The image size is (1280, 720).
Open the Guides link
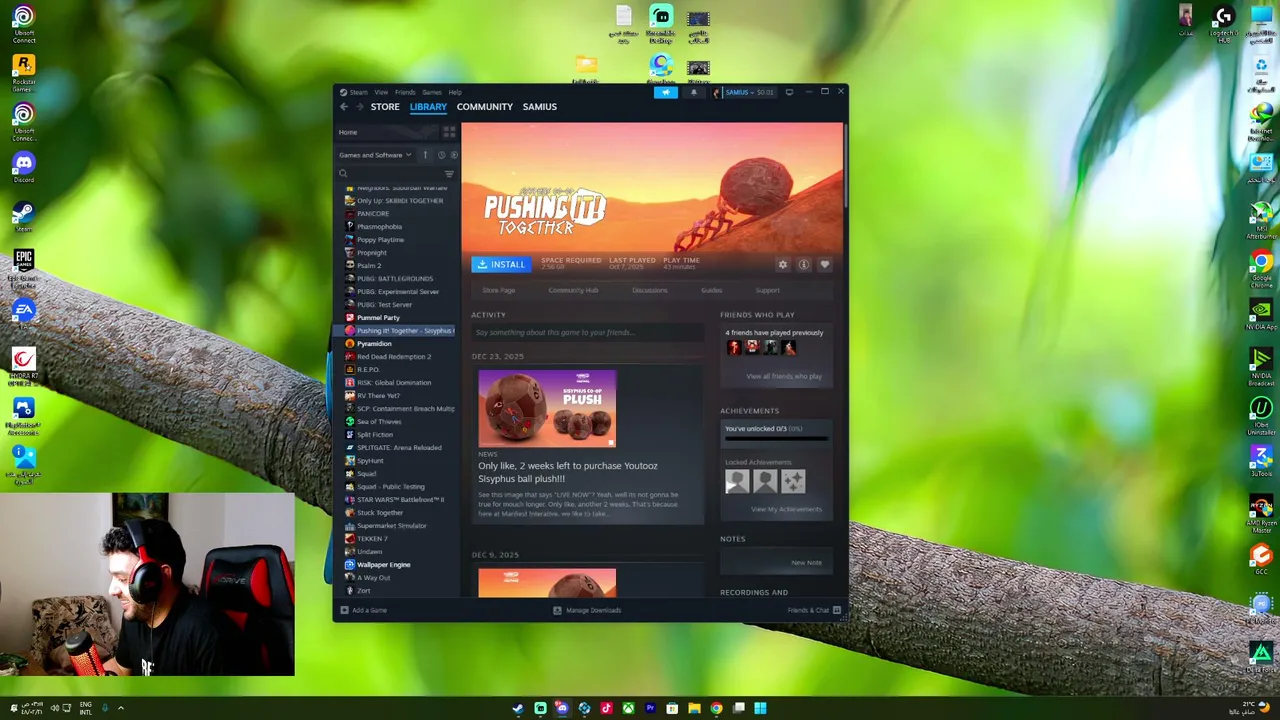[712, 290]
